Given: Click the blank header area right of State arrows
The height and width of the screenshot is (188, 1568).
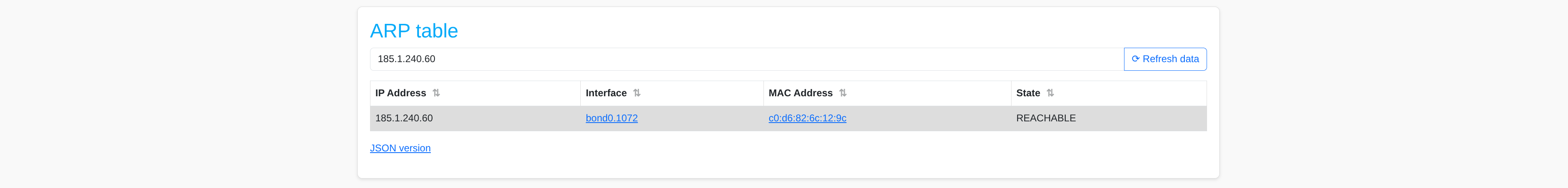Looking at the screenshot, I should [1132, 93].
